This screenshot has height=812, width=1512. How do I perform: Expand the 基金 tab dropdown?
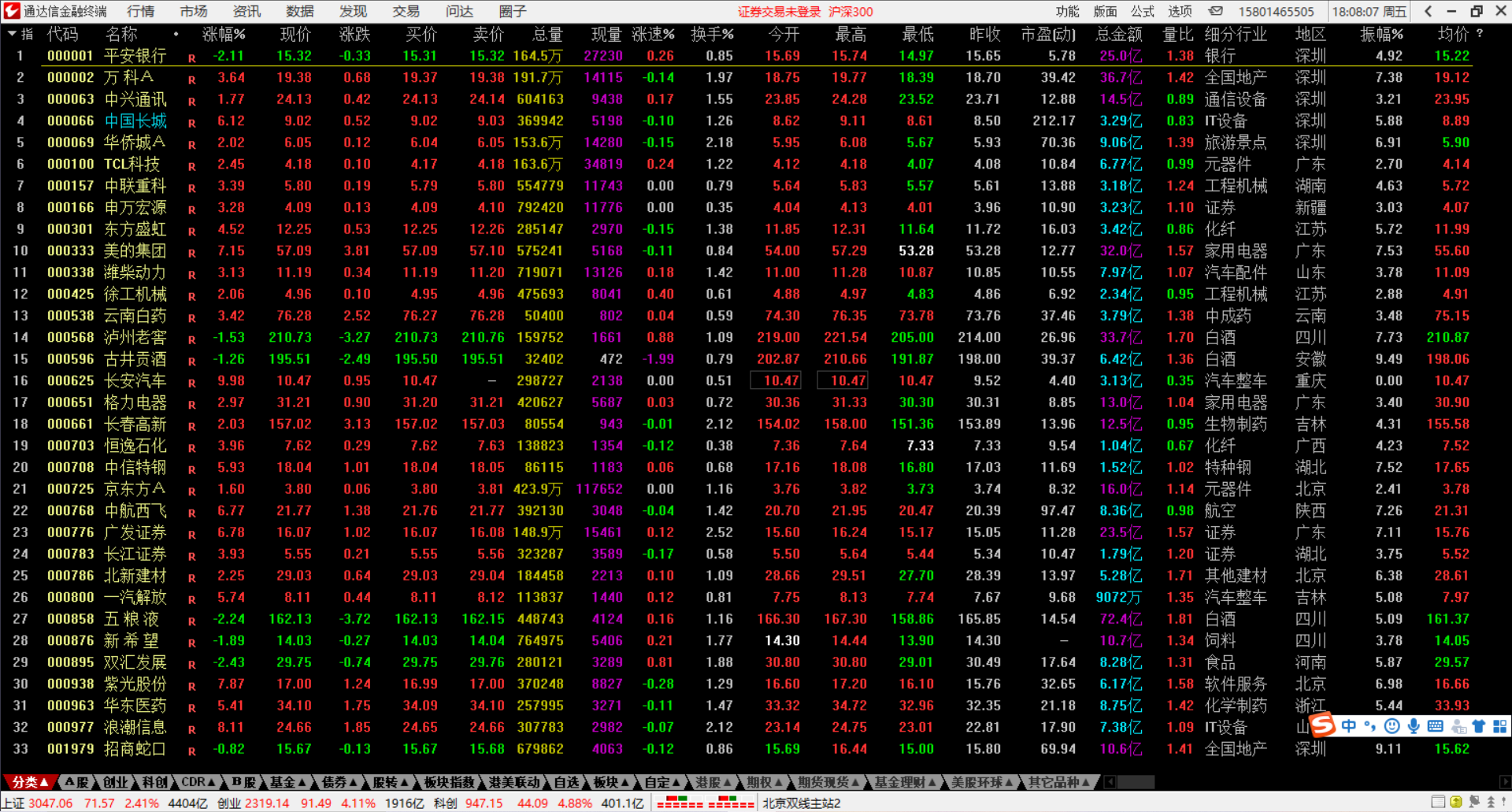(x=301, y=782)
